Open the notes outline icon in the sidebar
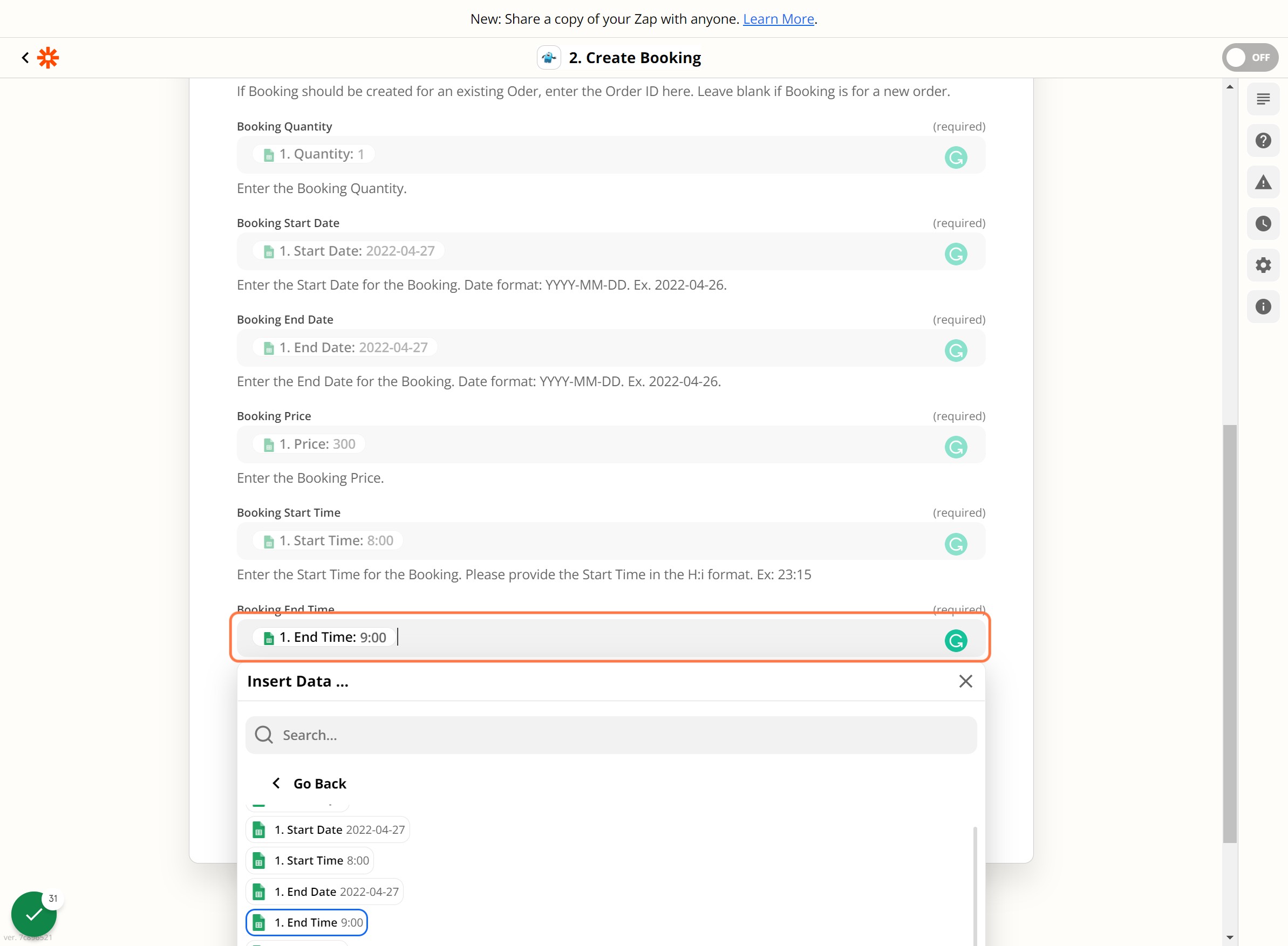Viewport: 1288px width, 946px height. (1263, 99)
